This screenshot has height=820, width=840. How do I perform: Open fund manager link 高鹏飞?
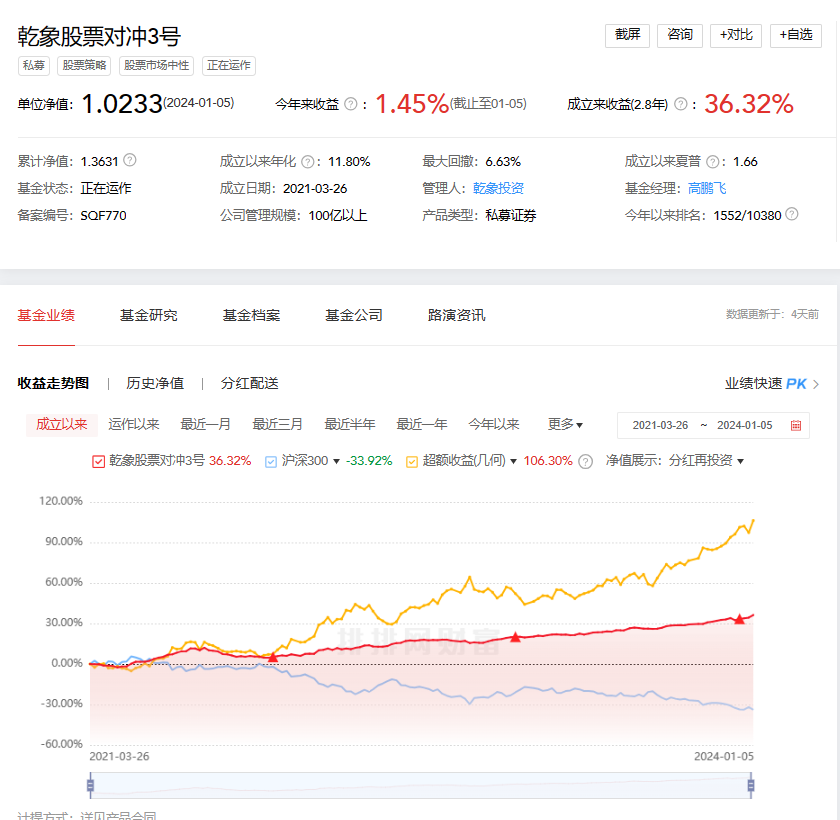[x=707, y=189]
